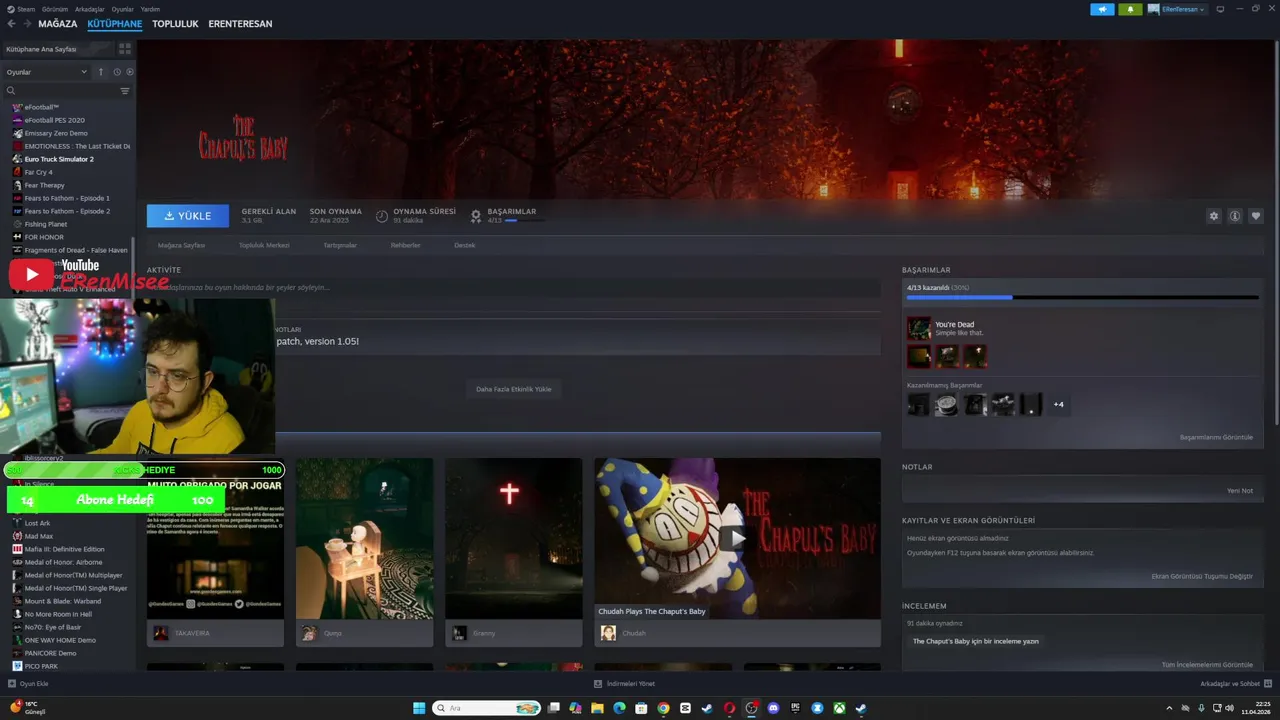This screenshot has height=720, width=1280.
Task: Open Topluluk Merkezi game link
Action: tap(264, 245)
